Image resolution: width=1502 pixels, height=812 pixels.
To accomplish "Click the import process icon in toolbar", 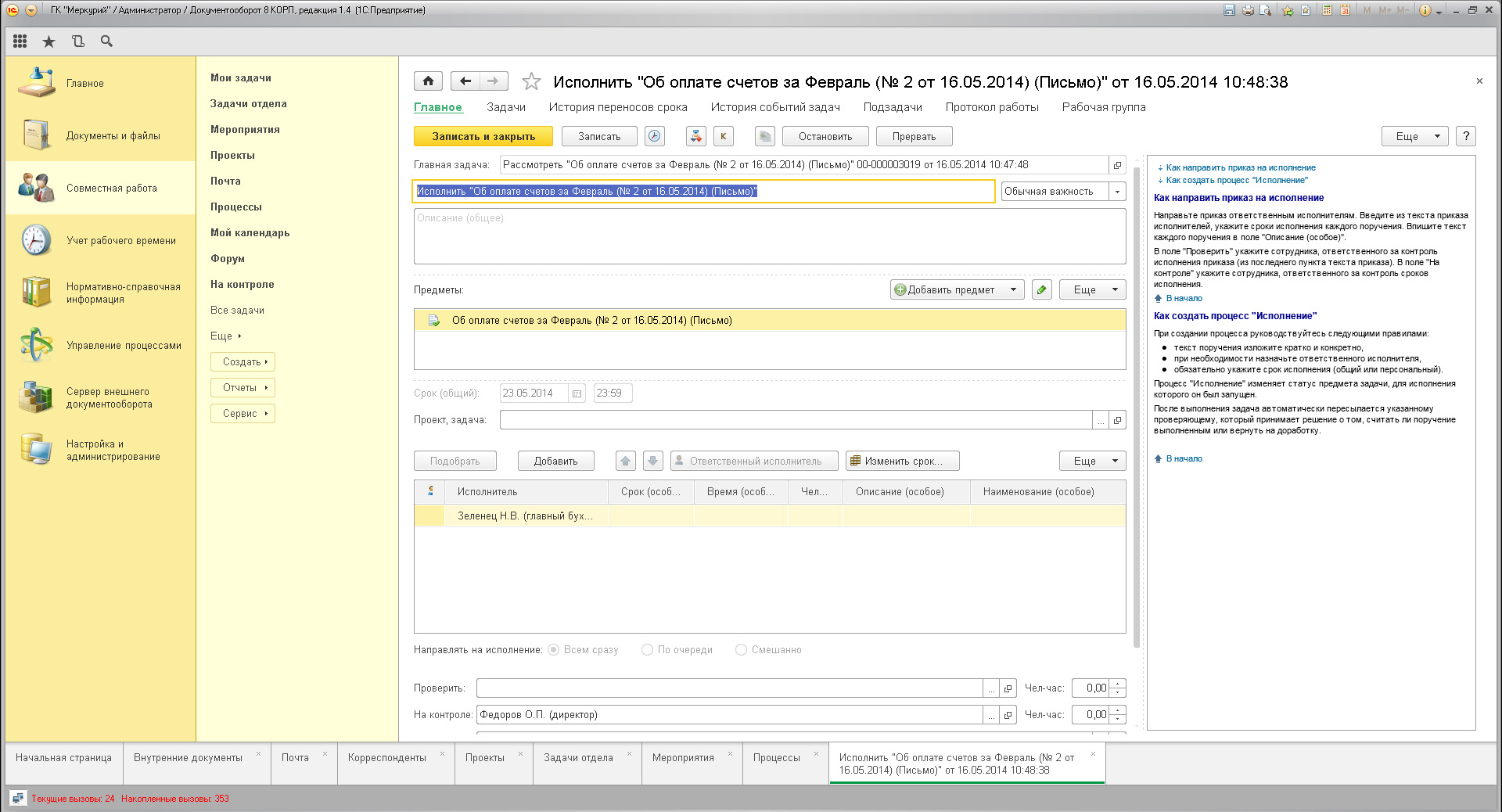I will 695,136.
